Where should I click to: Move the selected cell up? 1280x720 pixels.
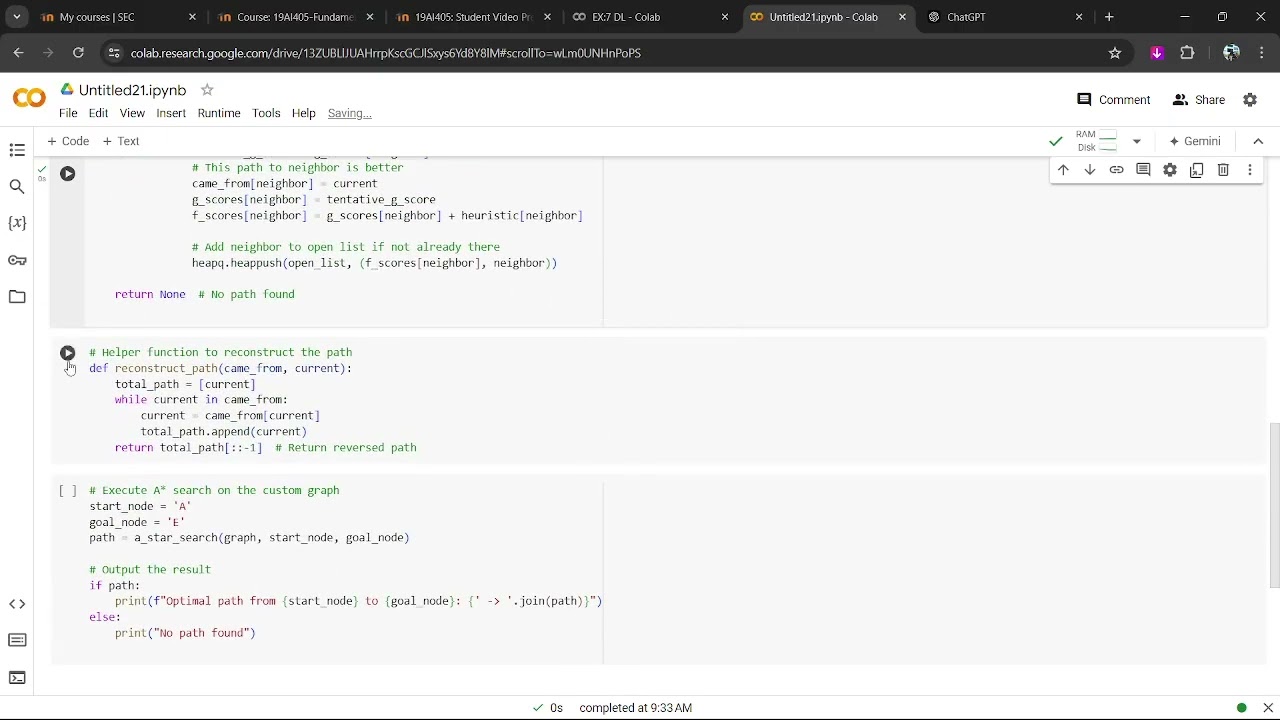(1063, 170)
